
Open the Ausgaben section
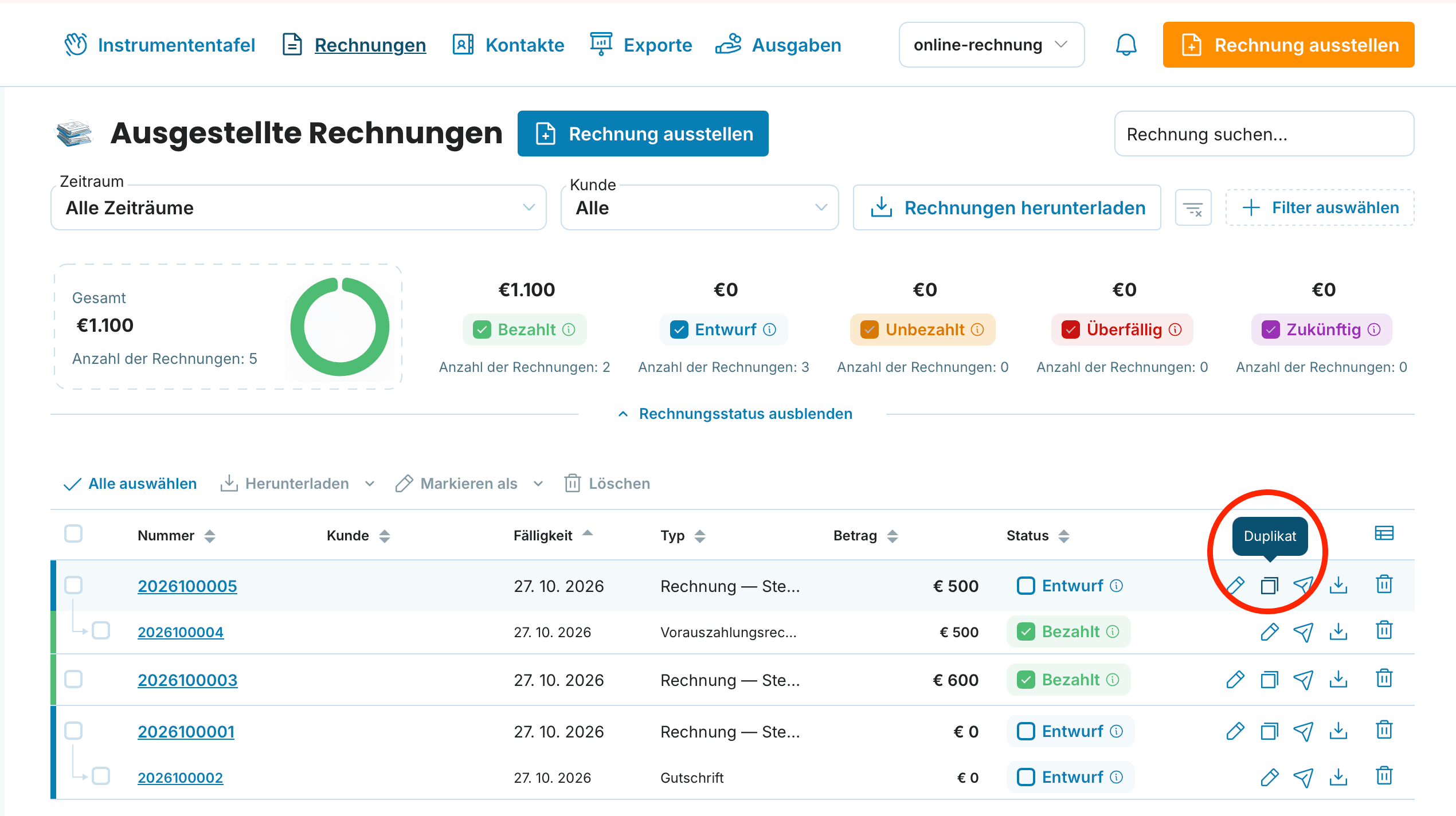click(778, 45)
